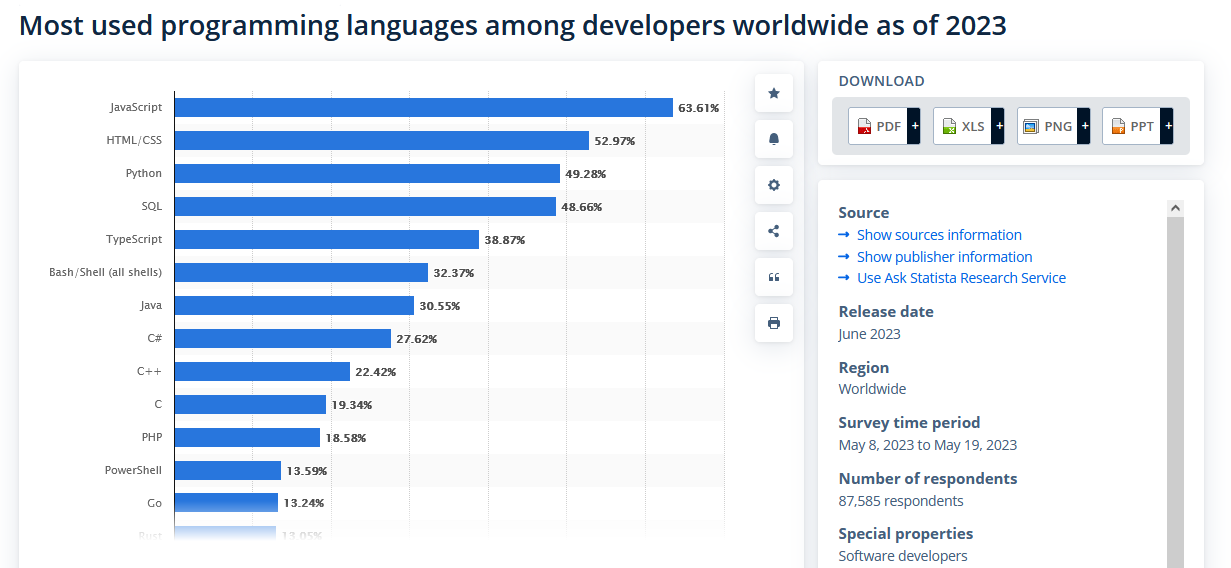This screenshot has height=568, width=1231.
Task: Click the Source heading
Action: tap(864, 212)
